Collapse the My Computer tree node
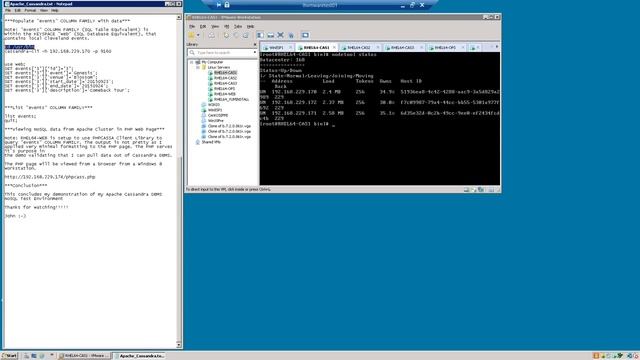Screen dimensions: 640x360 [191, 62]
